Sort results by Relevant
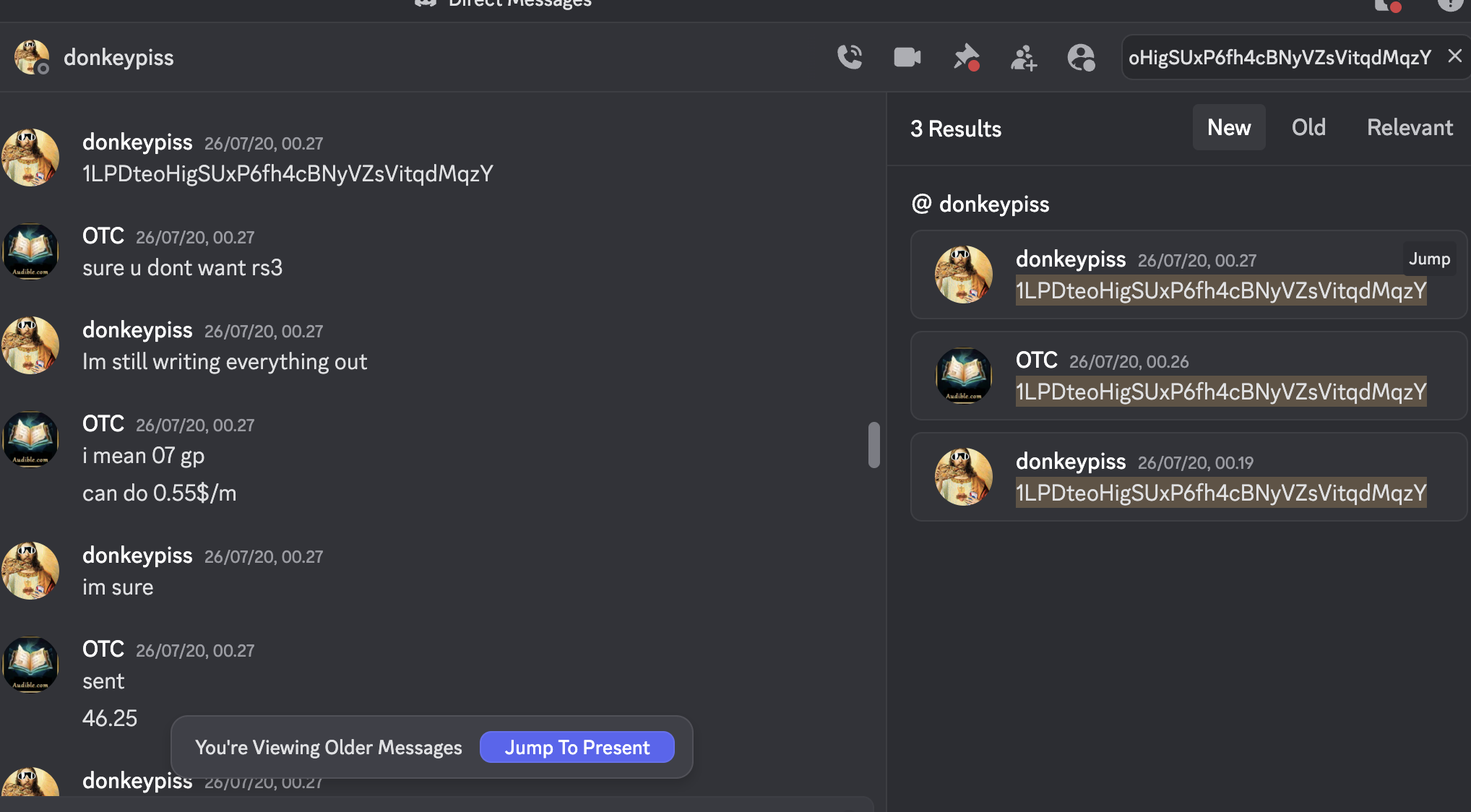 [x=1409, y=127]
